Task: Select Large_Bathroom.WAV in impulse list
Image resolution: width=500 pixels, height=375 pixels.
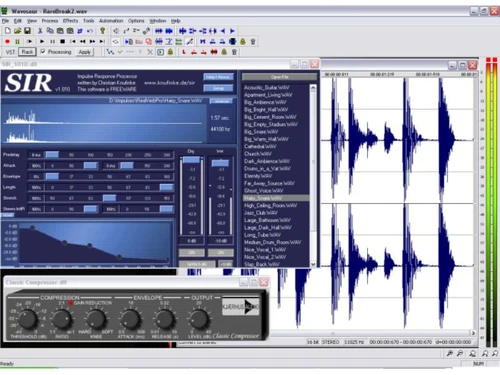Action: [267, 220]
